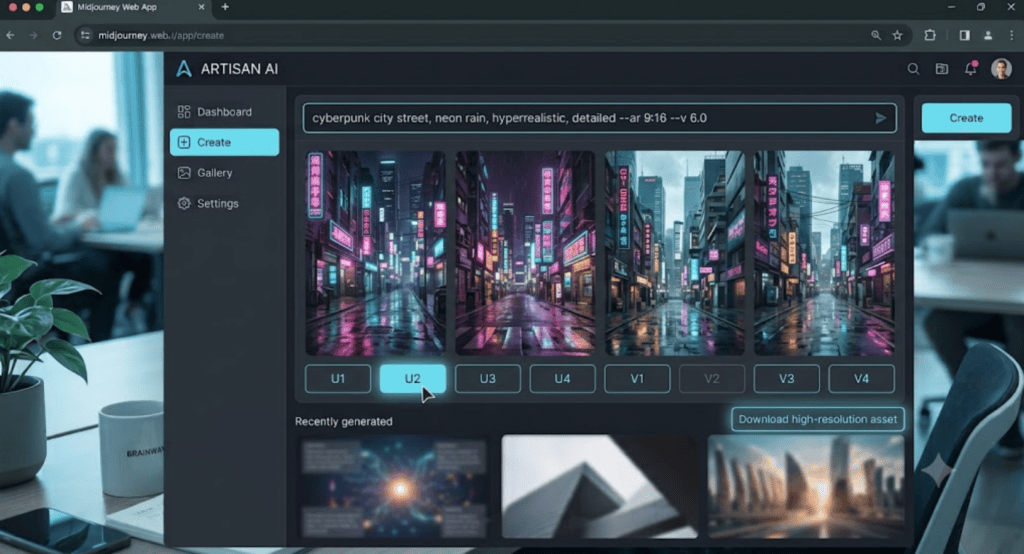Open user profile avatar in app header
The image size is (1024, 554).
tap(1001, 69)
